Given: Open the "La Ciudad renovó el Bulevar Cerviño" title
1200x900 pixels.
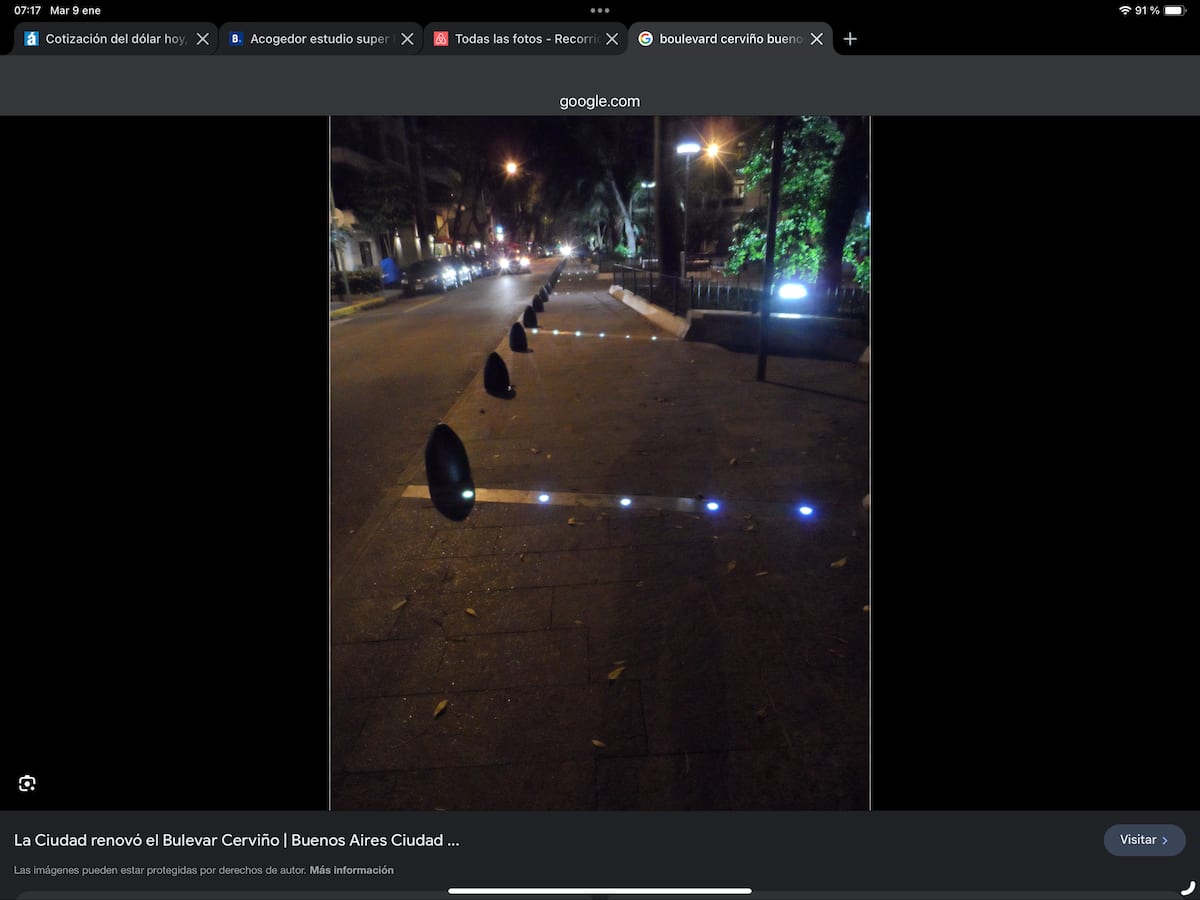Looking at the screenshot, I should 237,840.
